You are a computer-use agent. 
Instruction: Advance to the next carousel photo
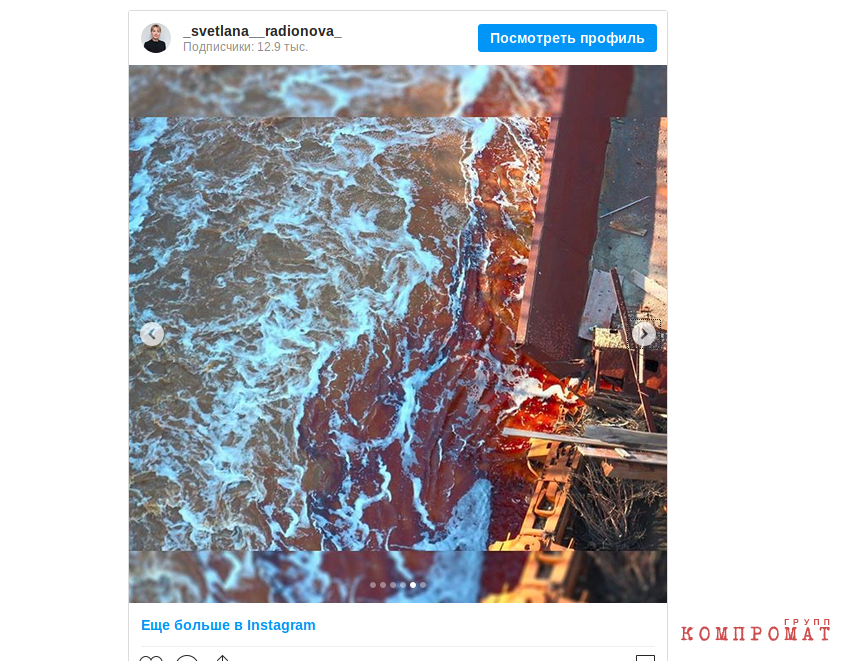pyautogui.click(x=644, y=334)
